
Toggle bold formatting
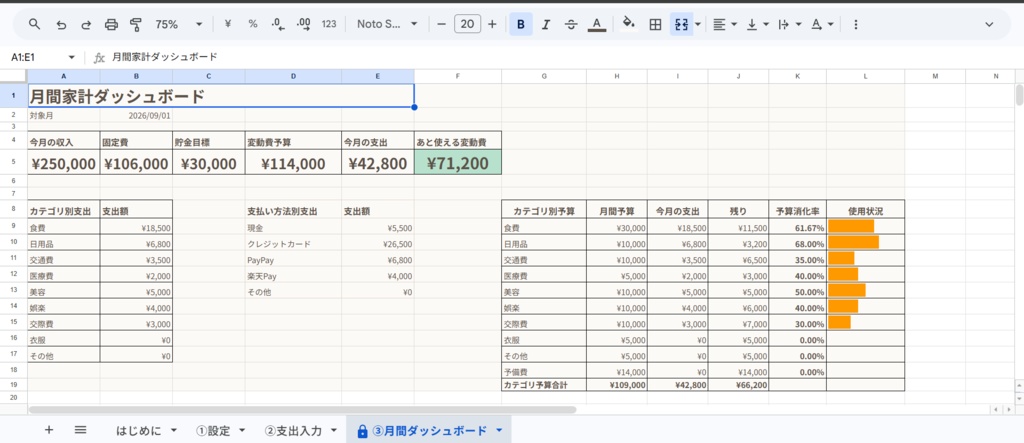point(520,24)
